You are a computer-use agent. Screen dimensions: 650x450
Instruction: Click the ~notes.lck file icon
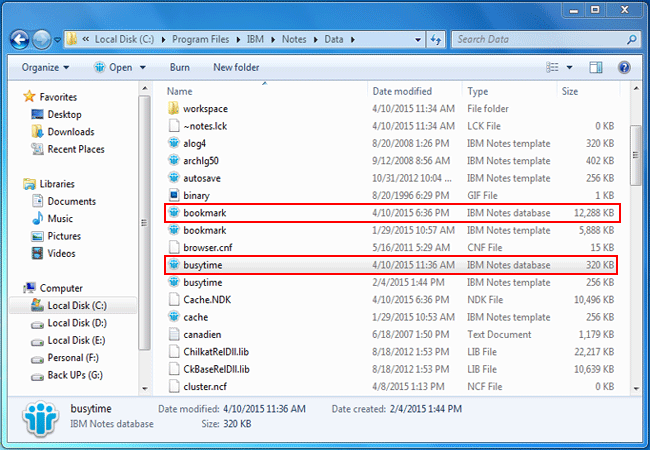click(x=174, y=126)
